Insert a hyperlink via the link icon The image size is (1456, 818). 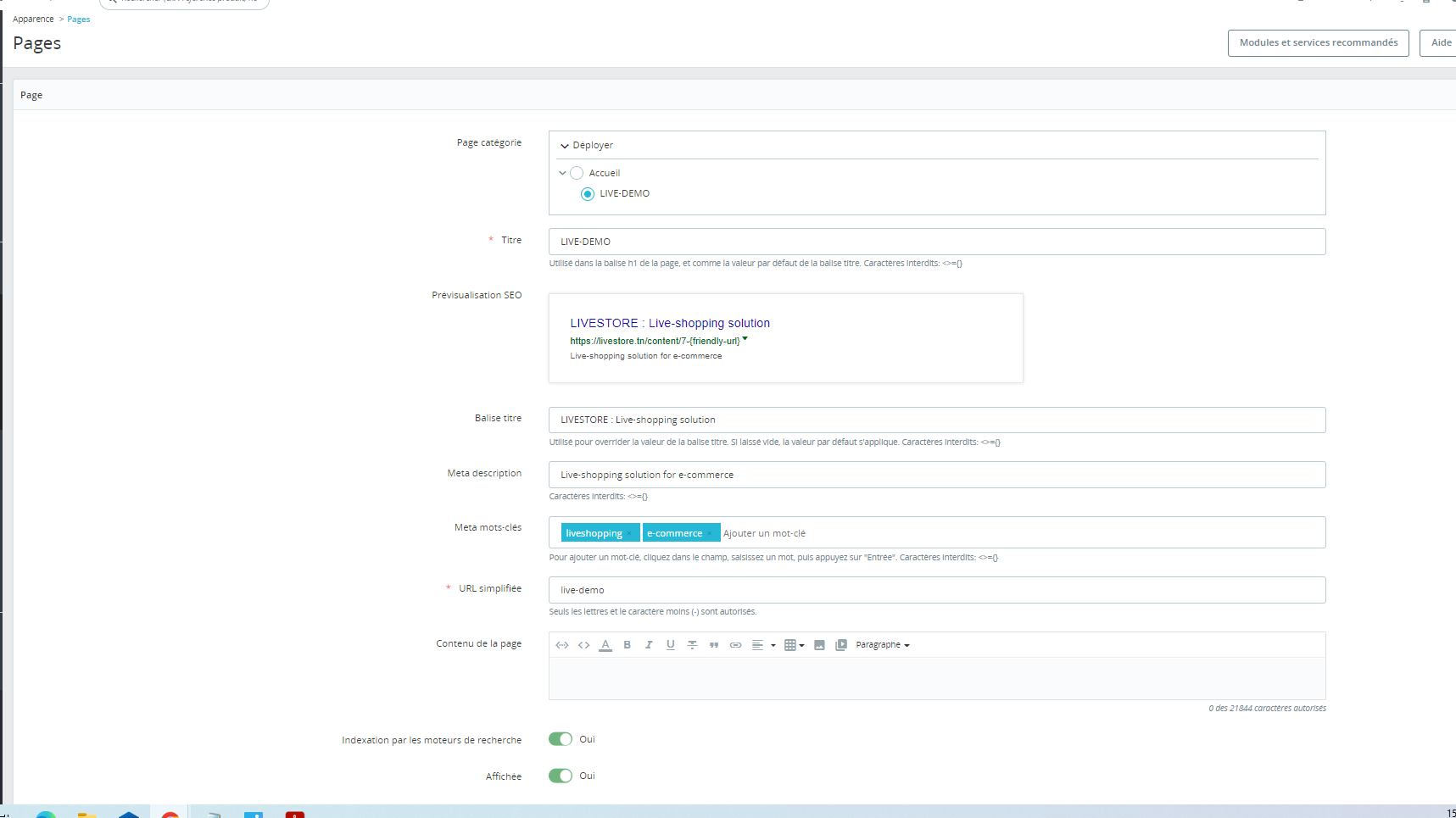point(735,645)
